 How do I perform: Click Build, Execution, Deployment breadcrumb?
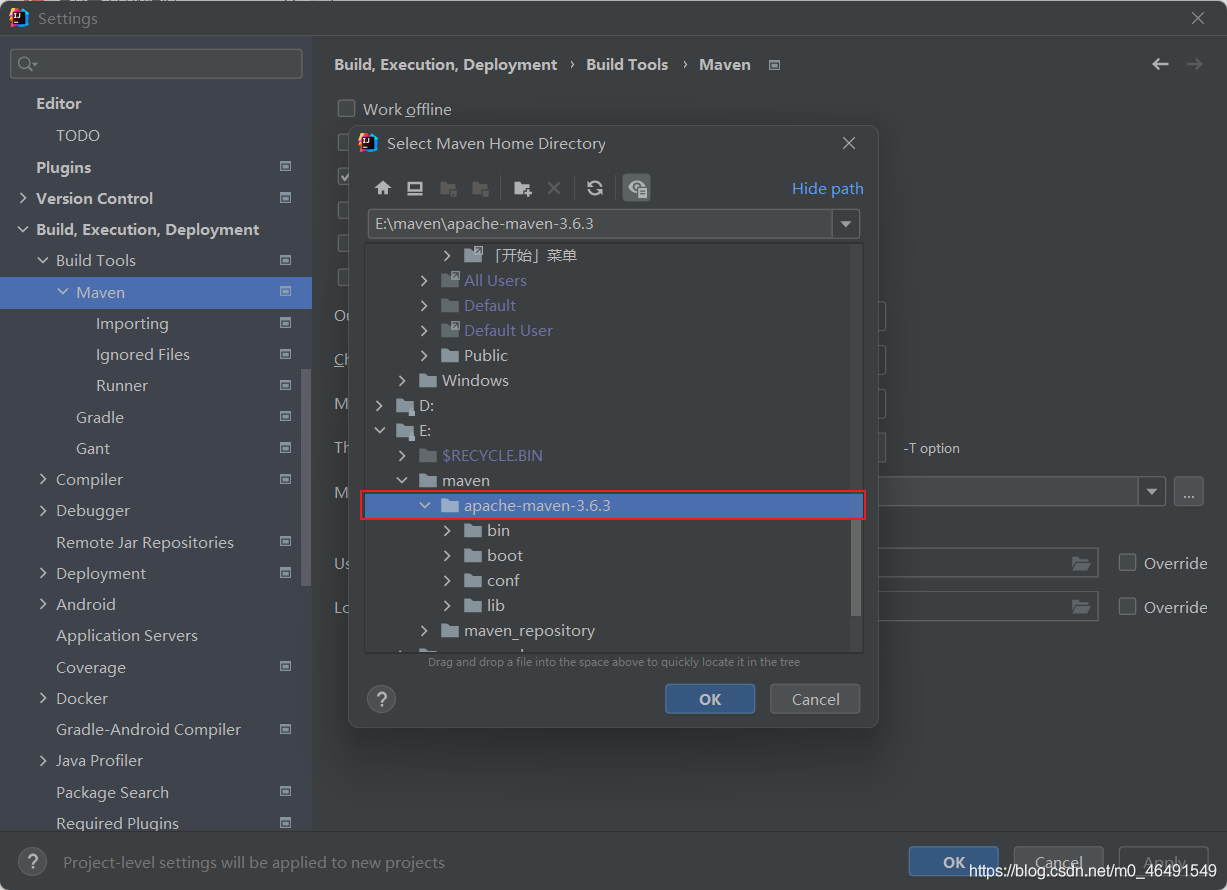pyautogui.click(x=445, y=64)
